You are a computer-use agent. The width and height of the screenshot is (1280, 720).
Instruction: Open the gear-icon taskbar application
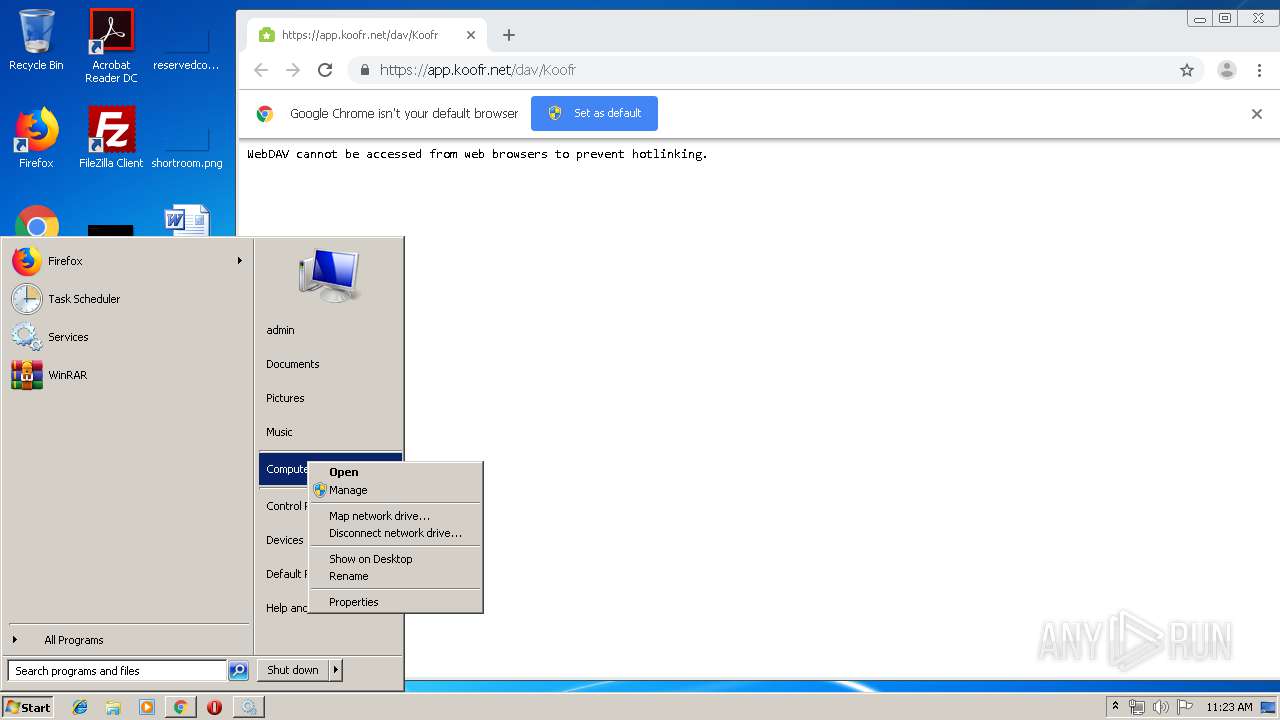coord(248,707)
